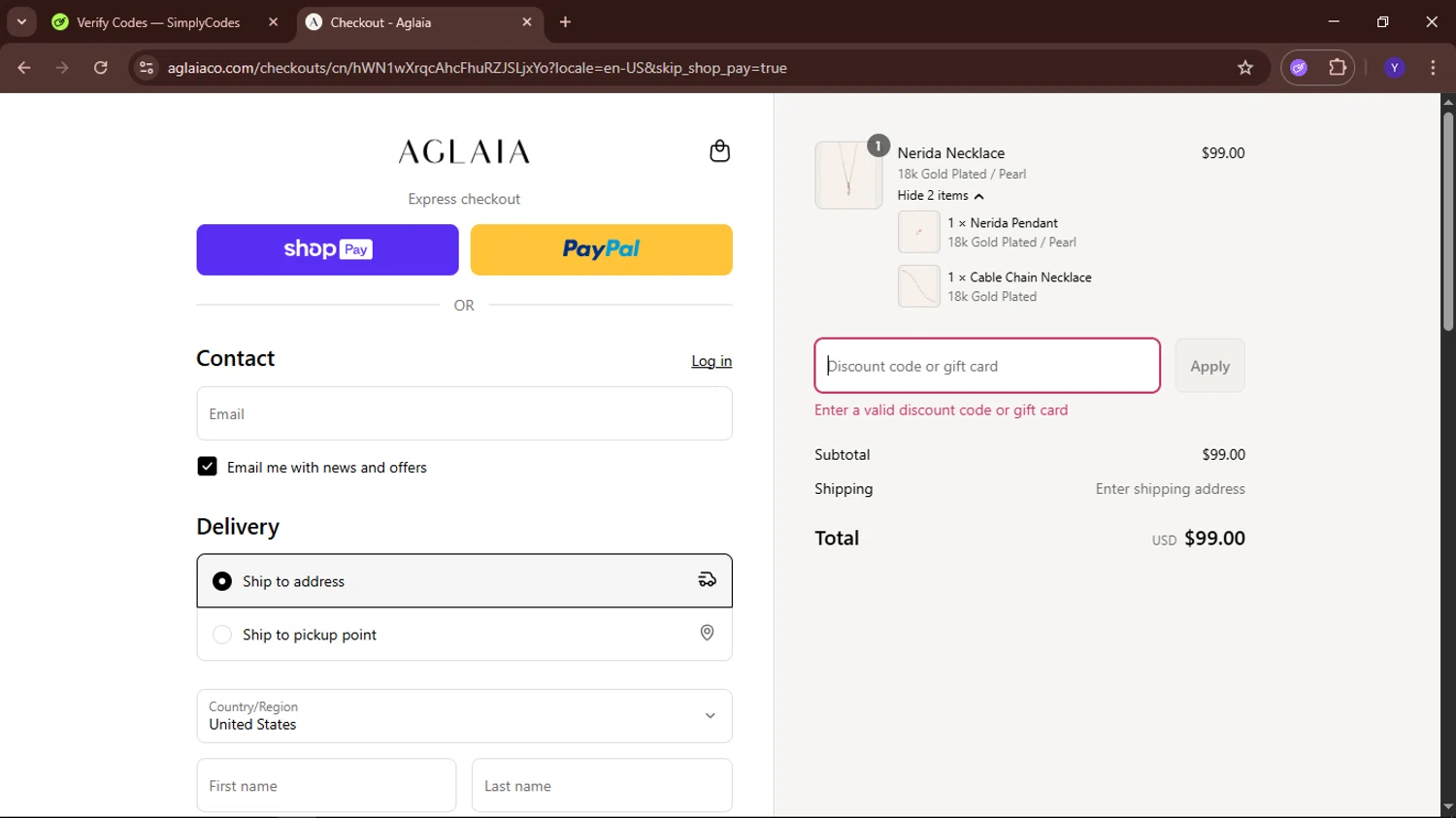Image resolution: width=1456 pixels, height=818 pixels.
Task: Click the 'Express checkout' heading
Action: [464, 199]
